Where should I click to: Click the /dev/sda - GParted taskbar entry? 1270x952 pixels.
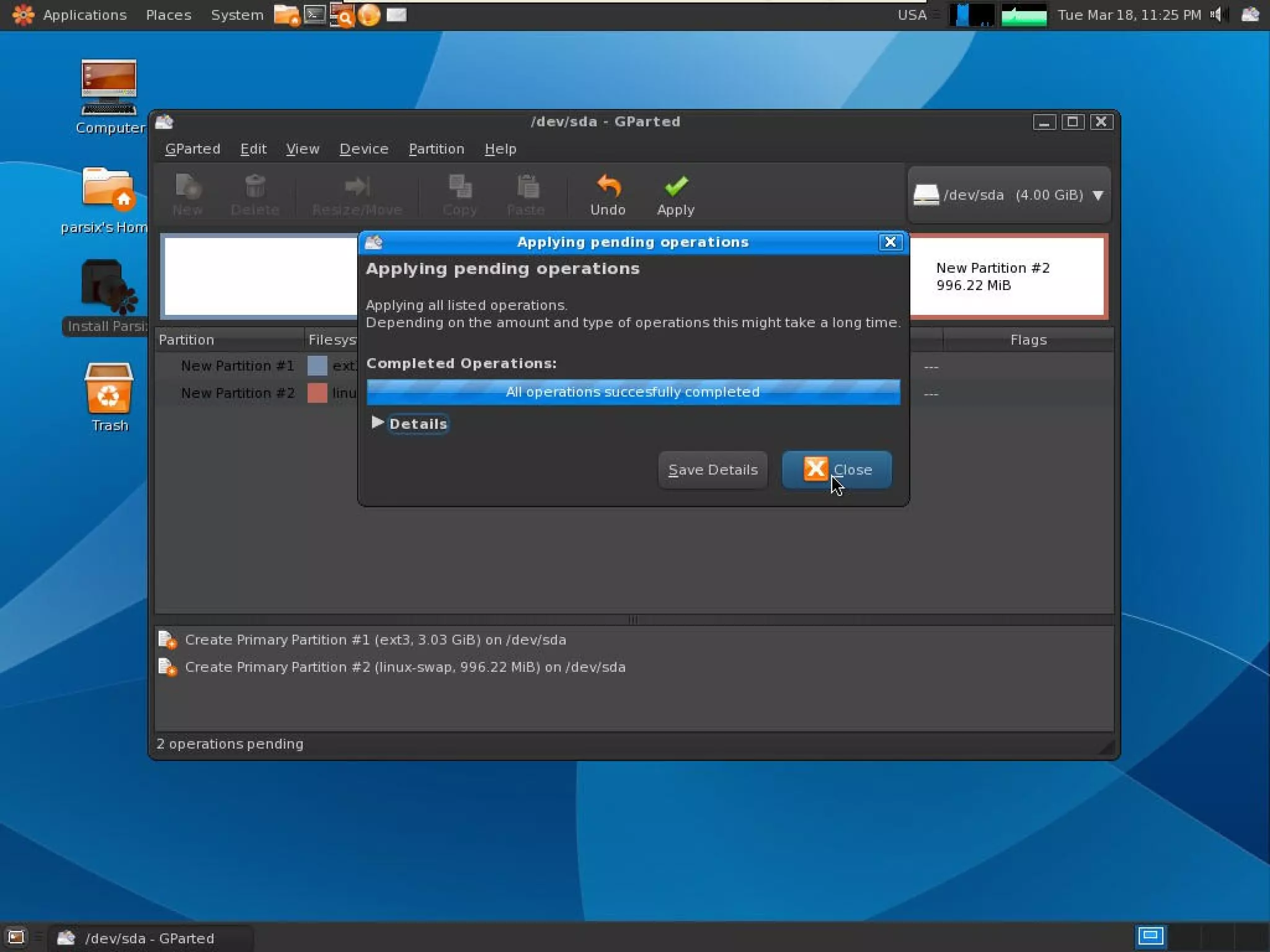(x=149, y=938)
